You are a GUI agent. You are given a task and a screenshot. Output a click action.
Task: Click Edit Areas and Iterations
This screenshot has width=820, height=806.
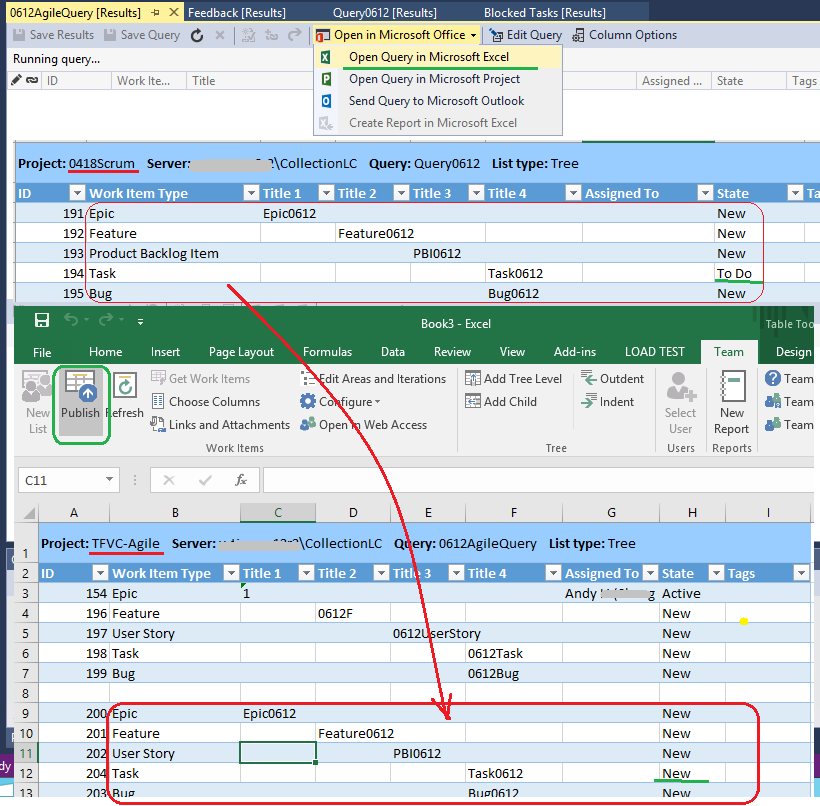pos(373,379)
